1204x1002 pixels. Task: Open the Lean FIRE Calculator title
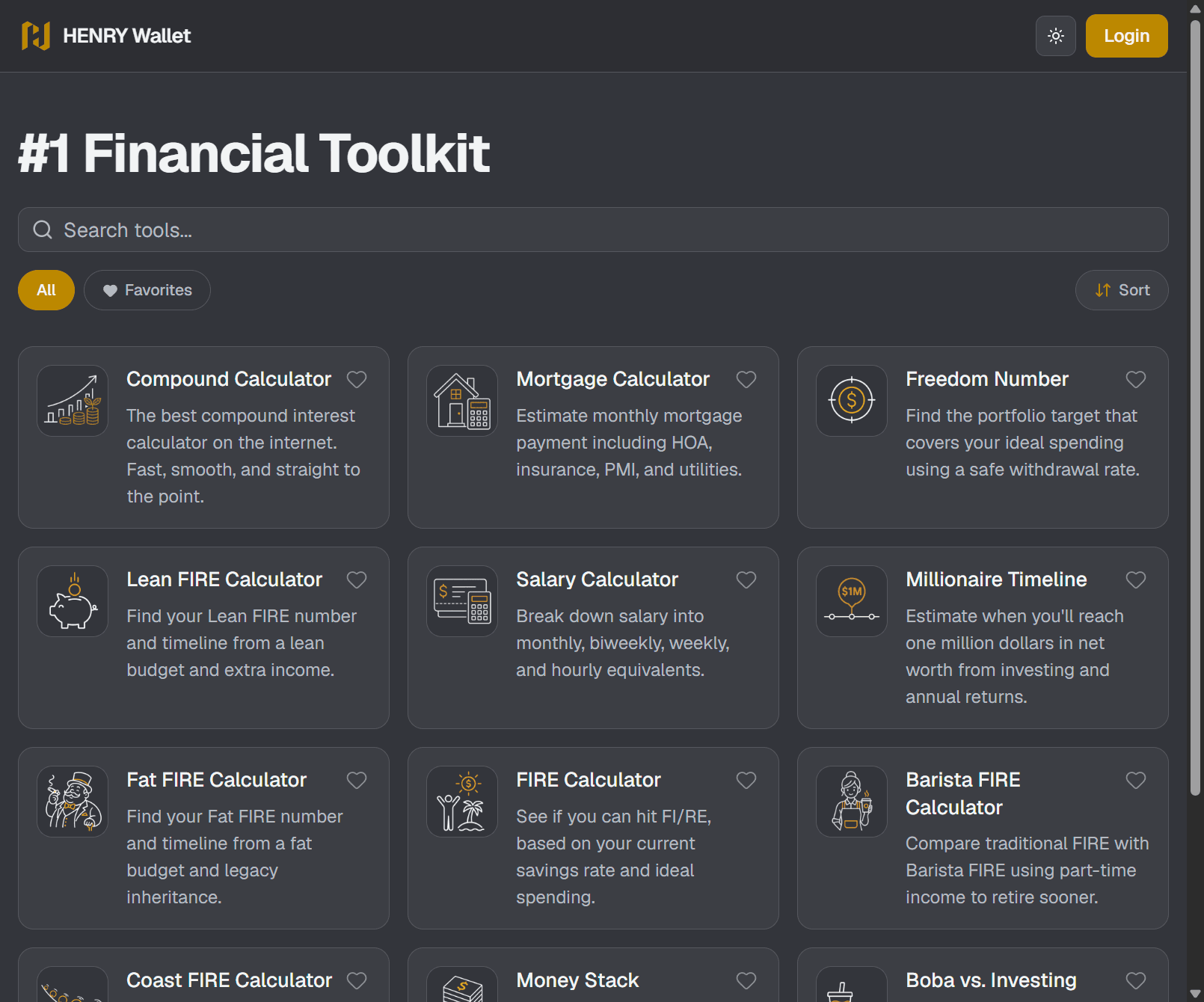click(224, 580)
